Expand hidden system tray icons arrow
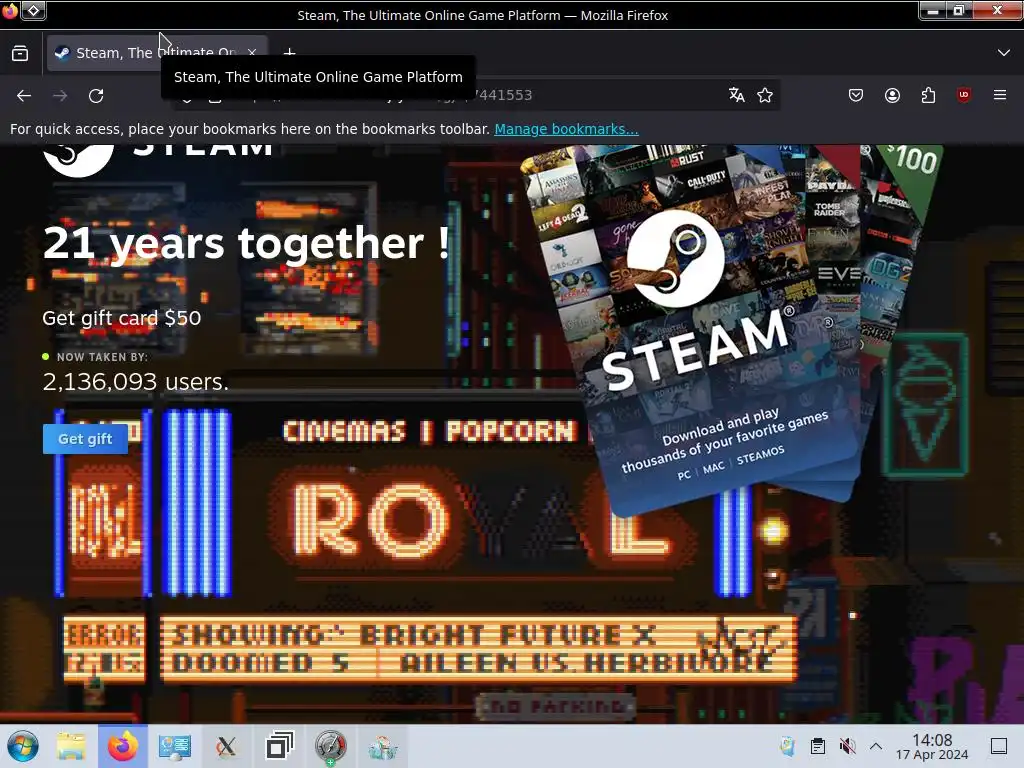The image size is (1024, 768). click(876, 746)
